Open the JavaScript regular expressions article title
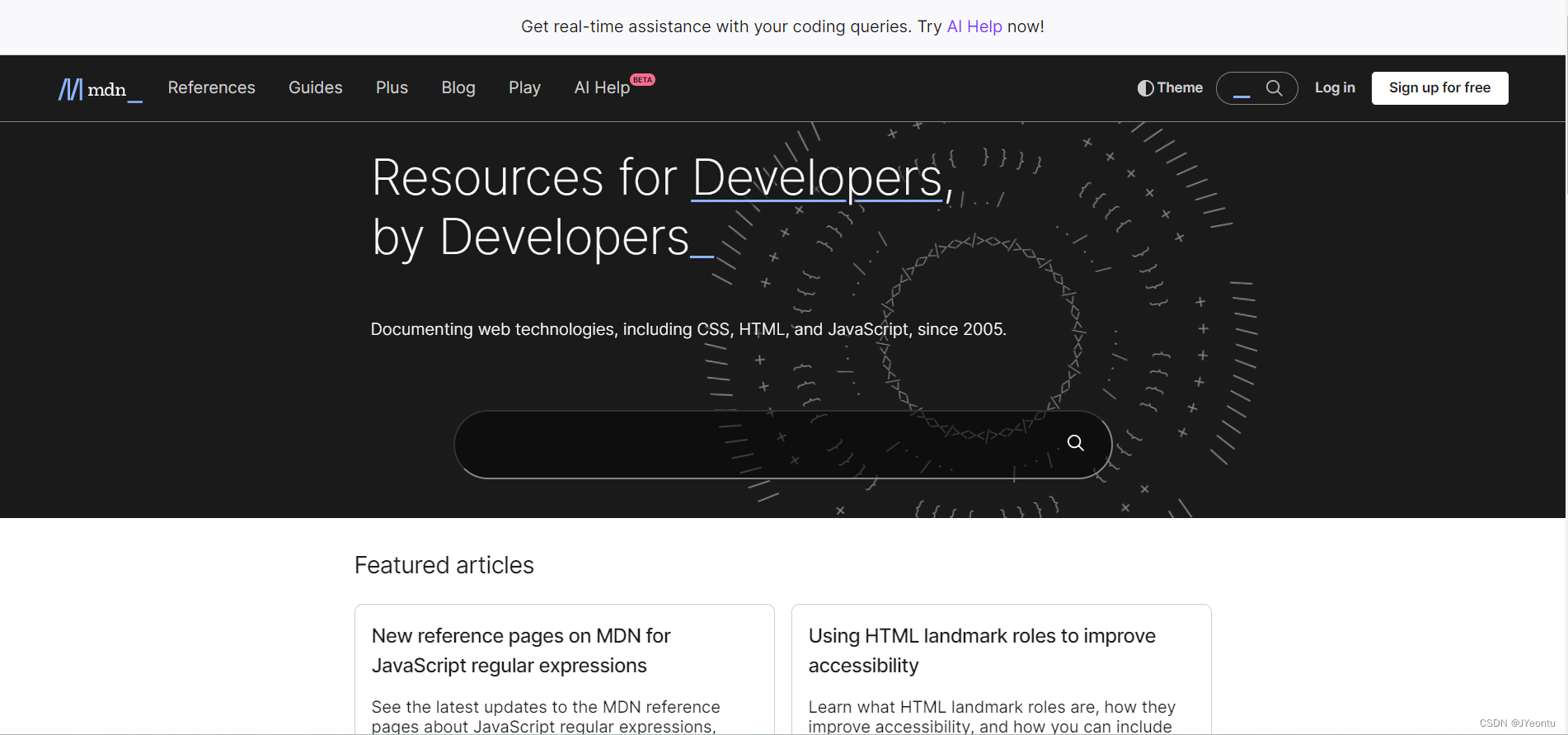Viewport: 1568px width, 735px height. click(521, 650)
